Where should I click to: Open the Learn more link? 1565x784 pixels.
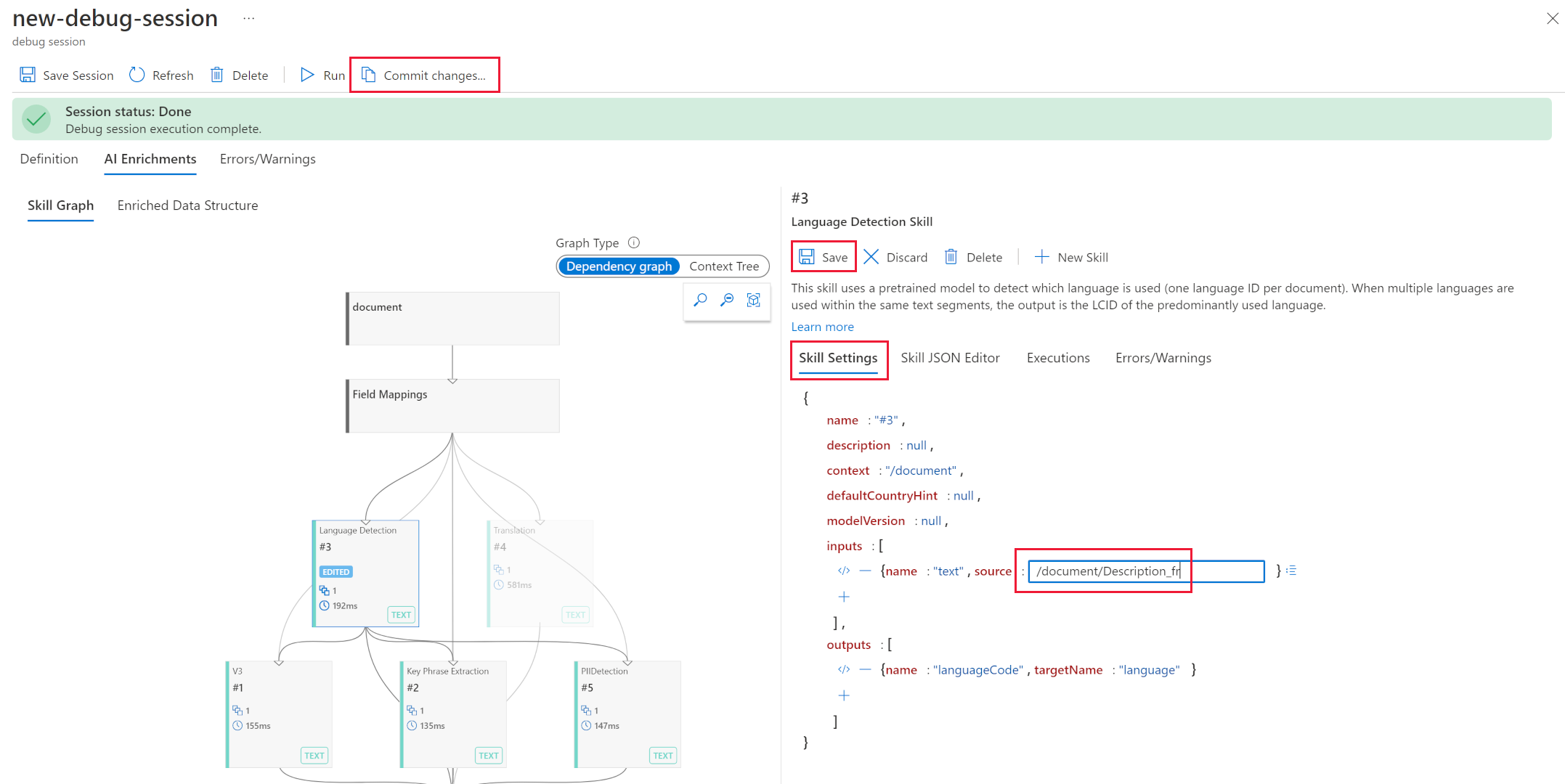tap(822, 327)
